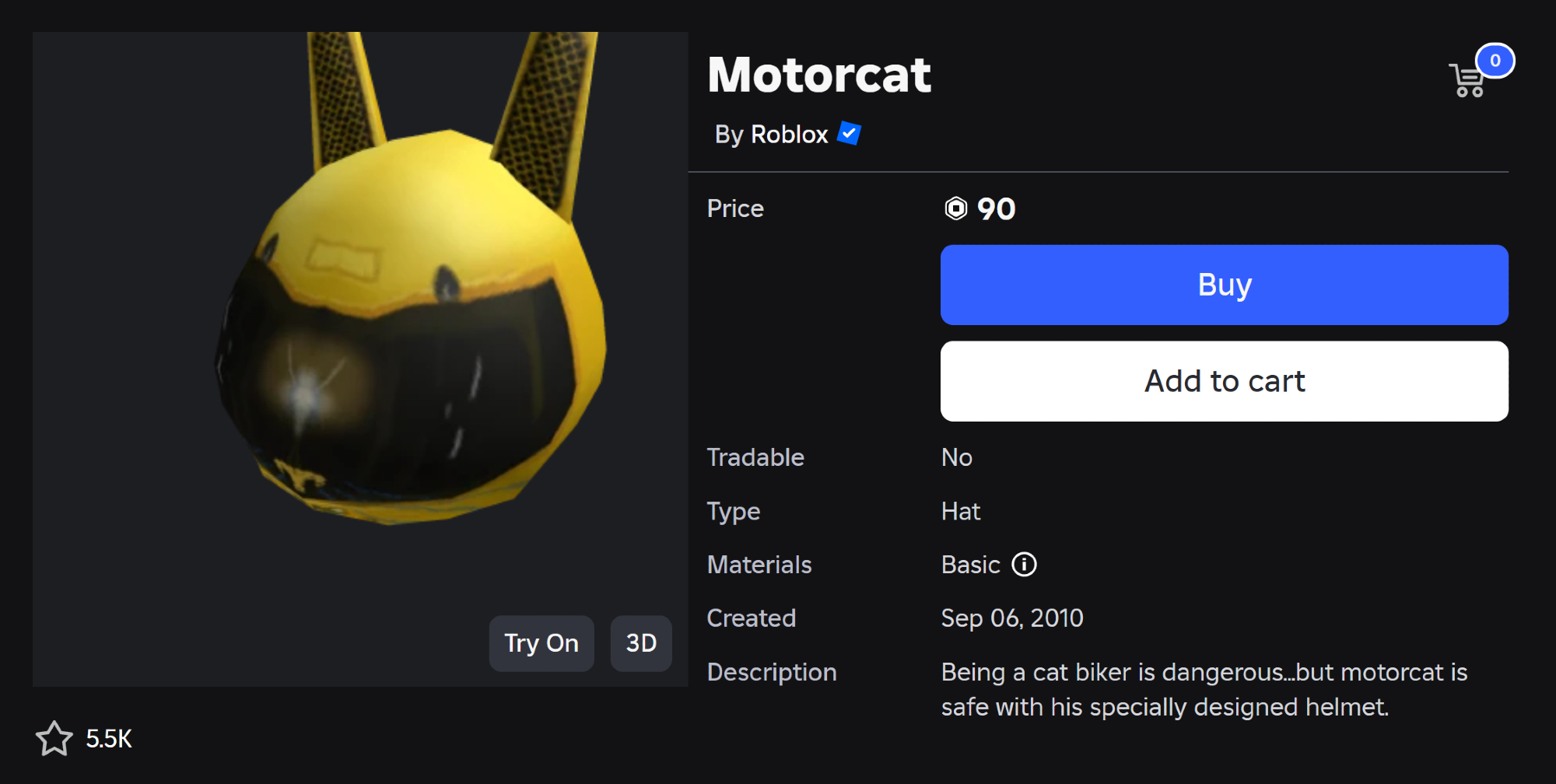
Task: Click the Basic materials value
Action: [970, 565]
